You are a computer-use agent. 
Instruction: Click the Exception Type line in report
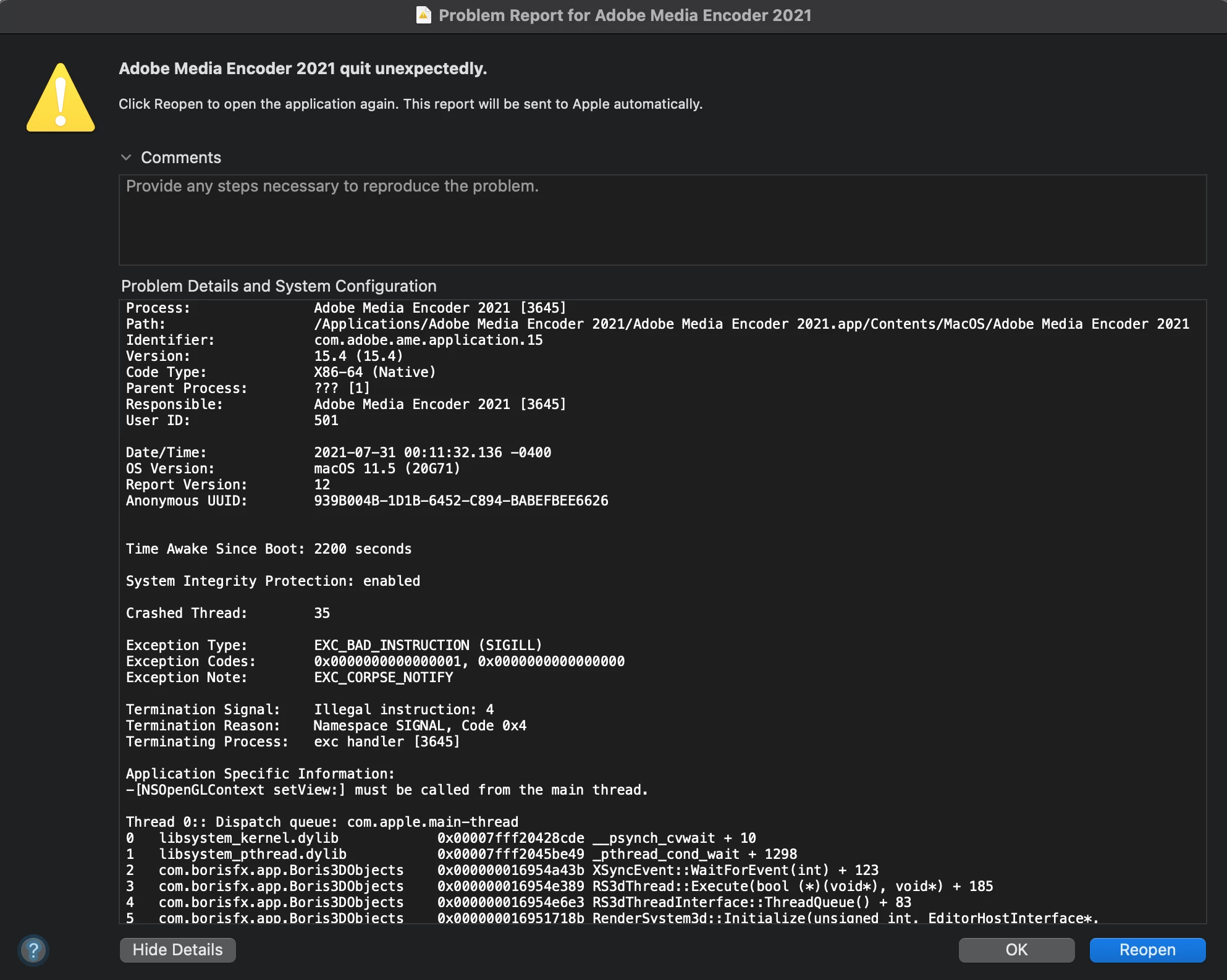[334, 645]
